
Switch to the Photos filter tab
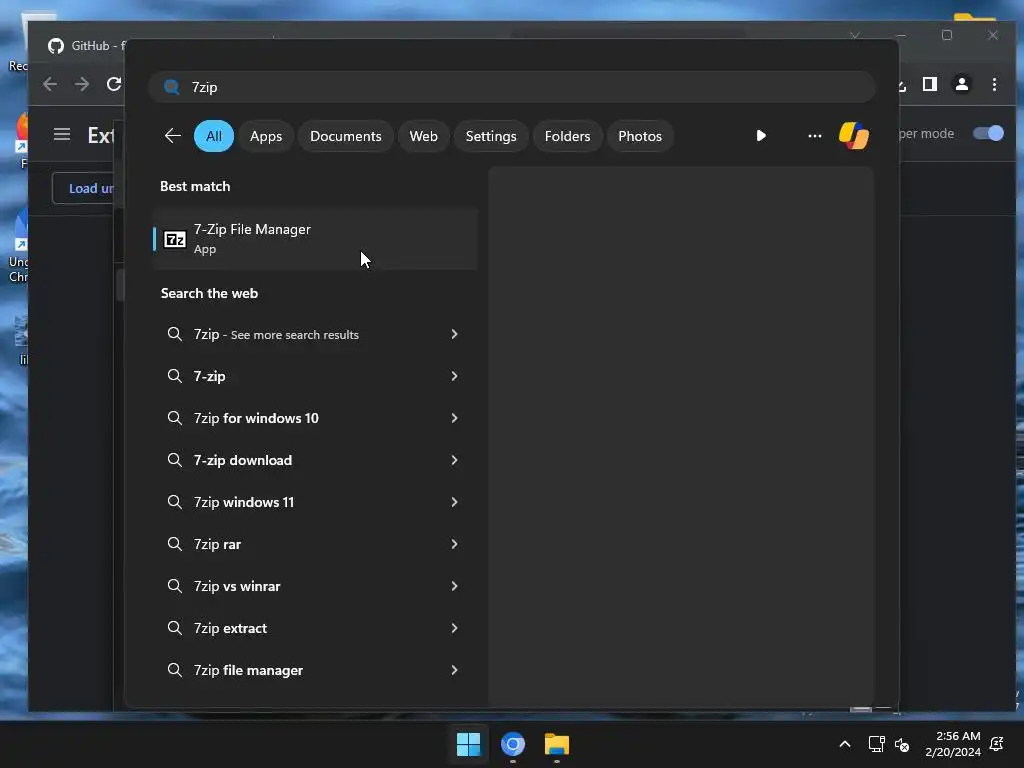(x=640, y=136)
